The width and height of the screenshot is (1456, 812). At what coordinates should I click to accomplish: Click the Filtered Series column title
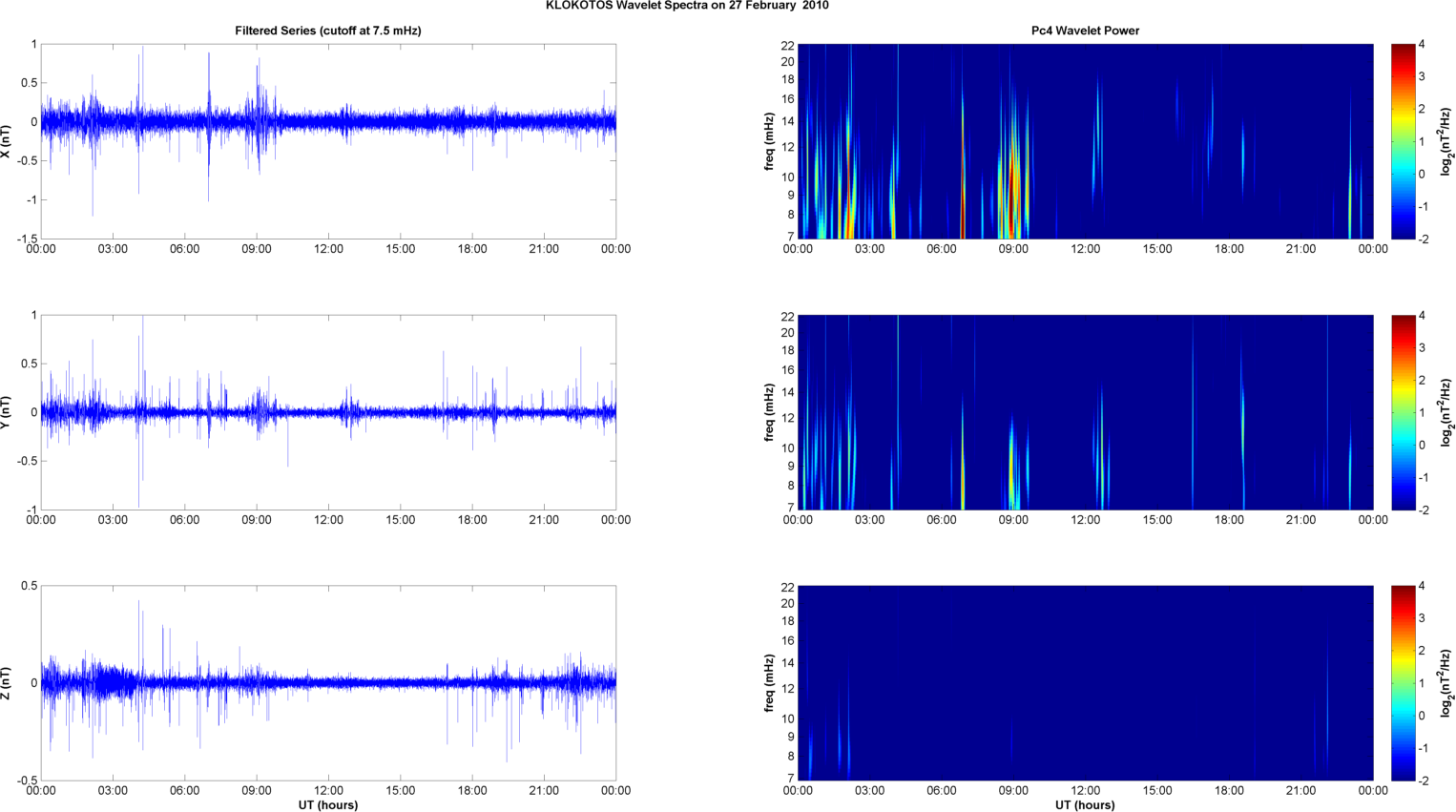pos(327,31)
